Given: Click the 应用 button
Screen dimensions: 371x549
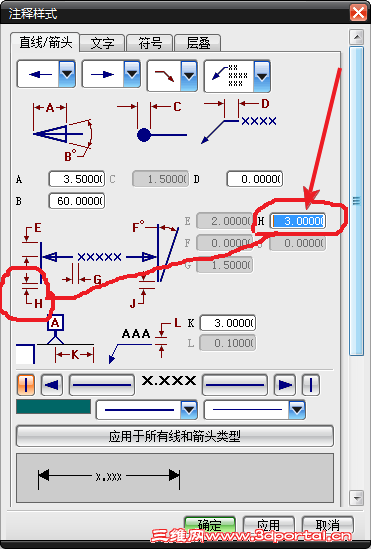Looking at the screenshot, I should pos(268,525).
